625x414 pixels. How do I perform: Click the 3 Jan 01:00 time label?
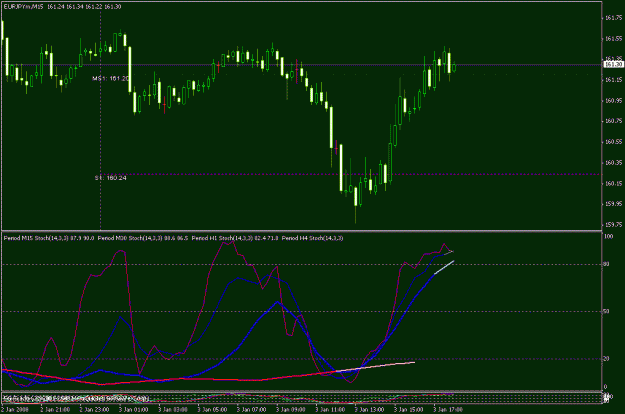click(x=134, y=410)
